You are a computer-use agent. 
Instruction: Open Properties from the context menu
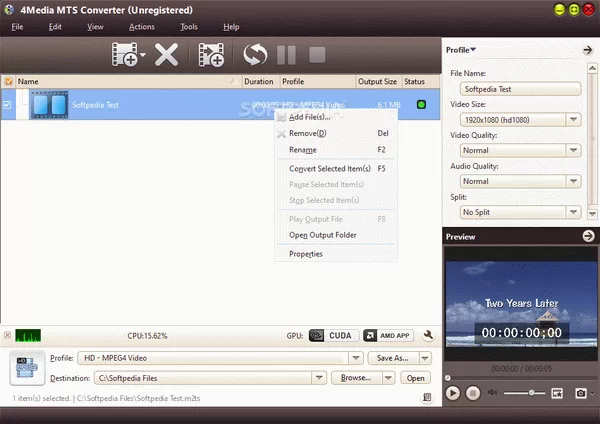[336, 254]
